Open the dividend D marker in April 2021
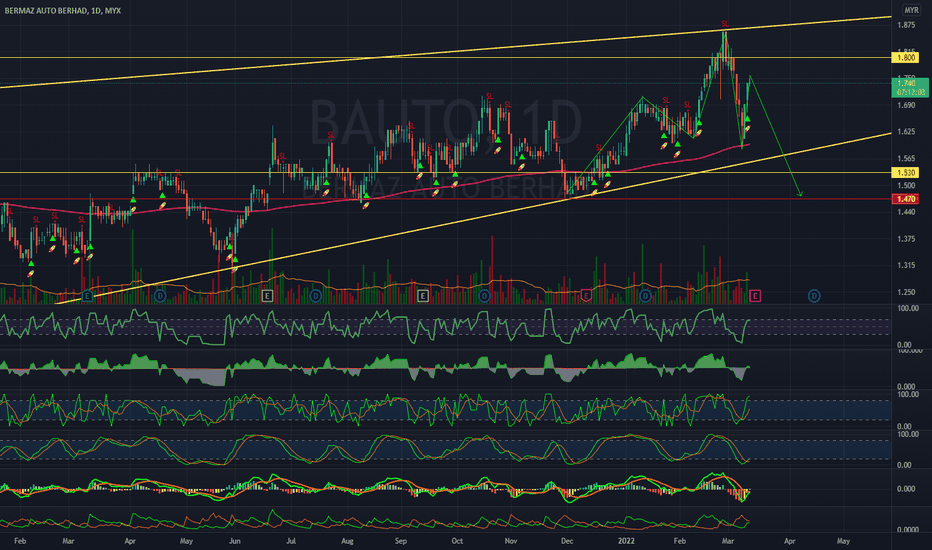The width and height of the screenshot is (932, 550). pyautogui.click(x=159, y=296)
